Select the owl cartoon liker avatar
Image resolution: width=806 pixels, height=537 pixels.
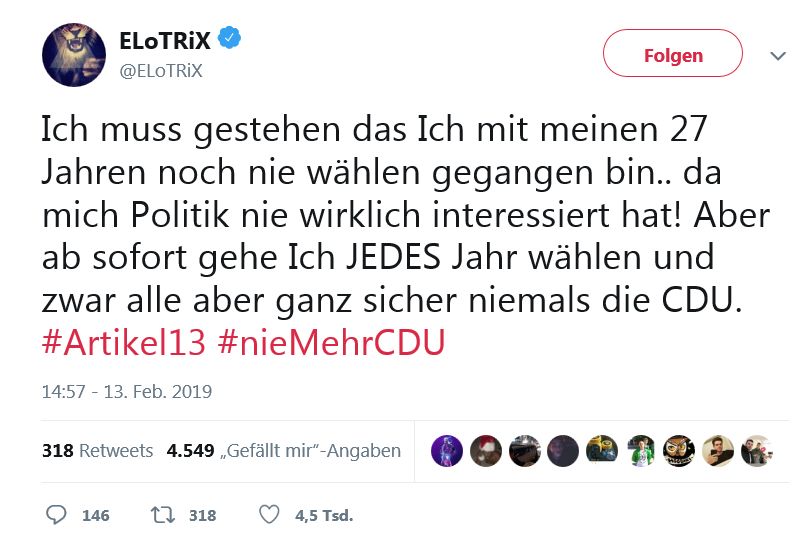click(x=678, y=451)
